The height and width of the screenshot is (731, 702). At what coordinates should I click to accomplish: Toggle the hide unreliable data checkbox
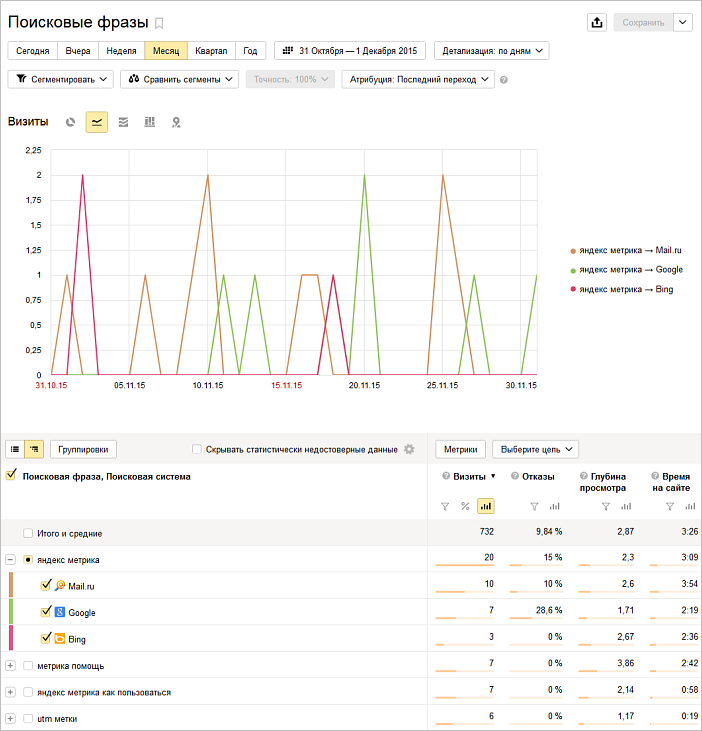click(x=197, y=449)
